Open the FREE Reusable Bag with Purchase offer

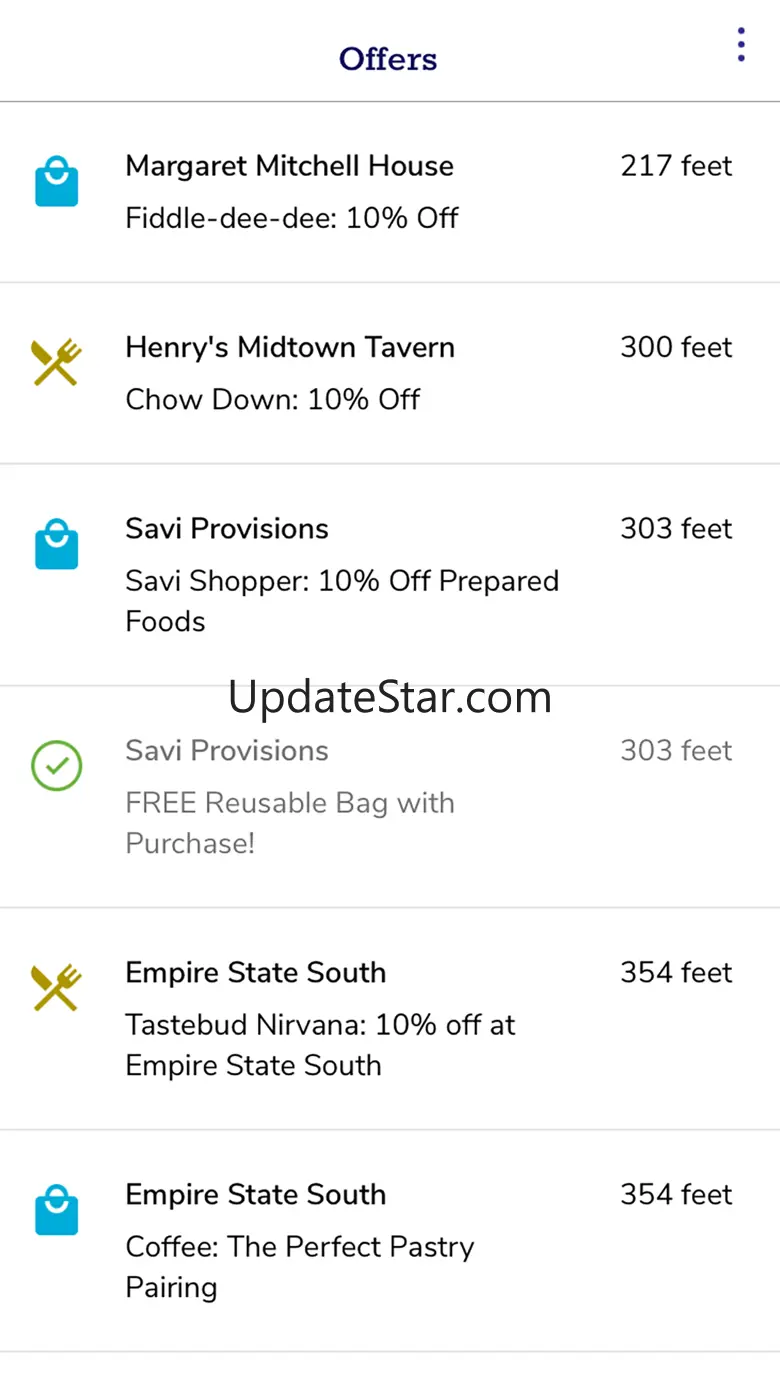pos(390,797)
